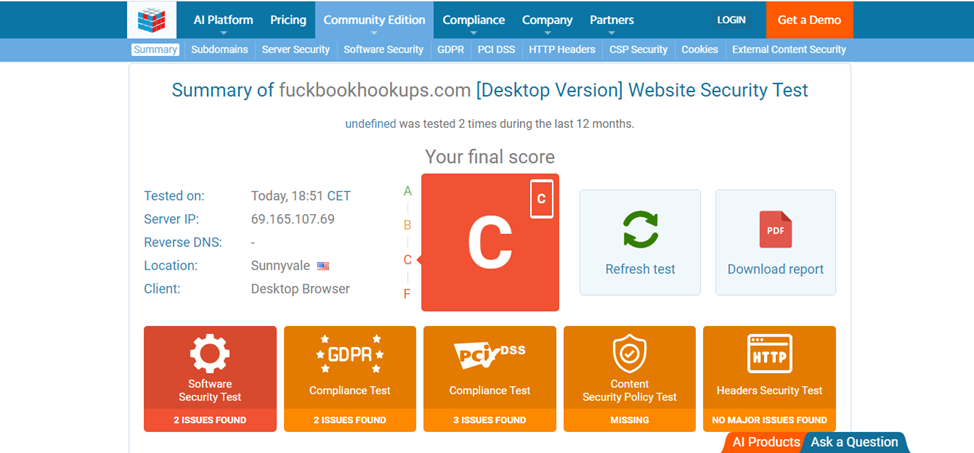Click the Your final score heading

click(489, 156)
